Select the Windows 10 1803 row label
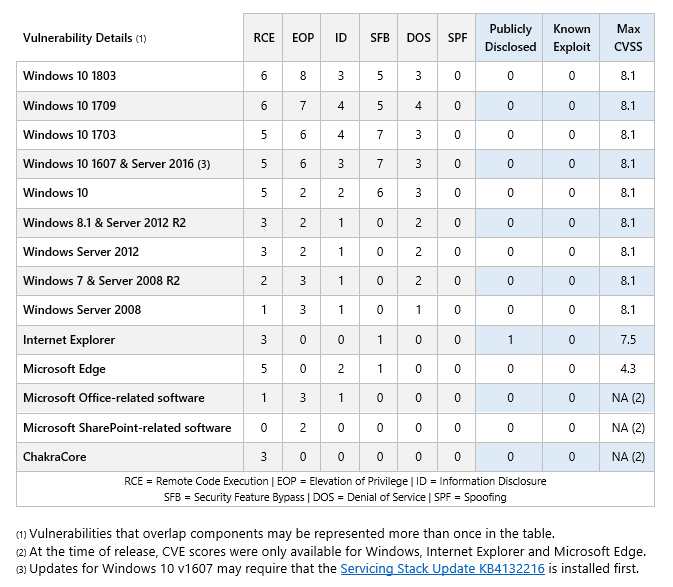Screen dimensions: 673x587 click(70, 76)
